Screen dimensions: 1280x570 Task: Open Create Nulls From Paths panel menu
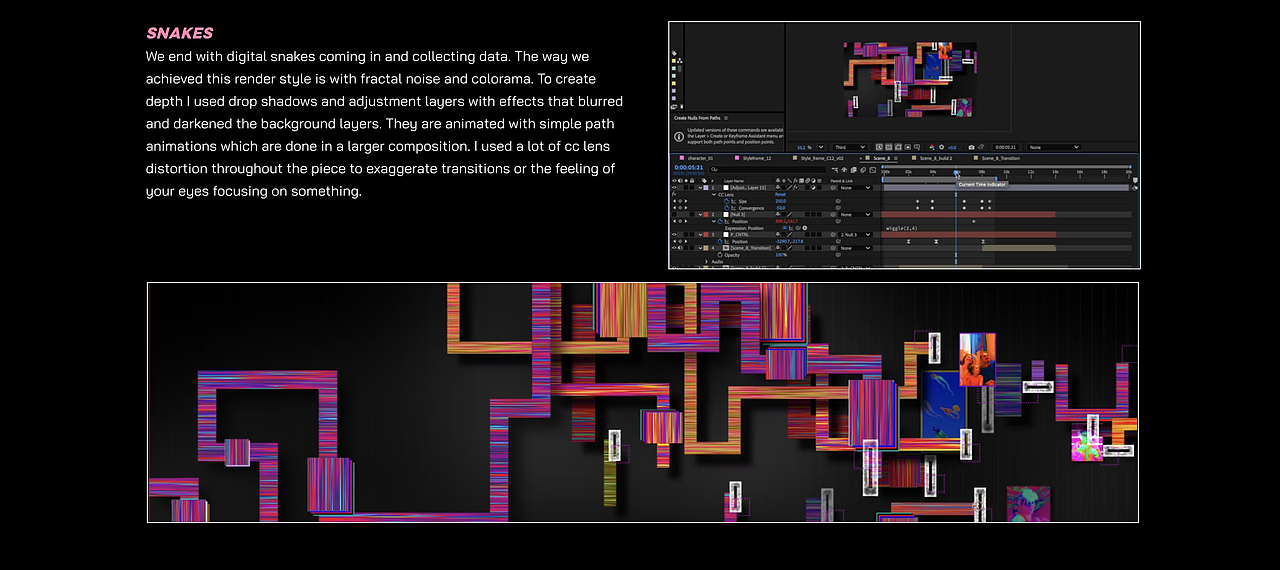point(726,118)
